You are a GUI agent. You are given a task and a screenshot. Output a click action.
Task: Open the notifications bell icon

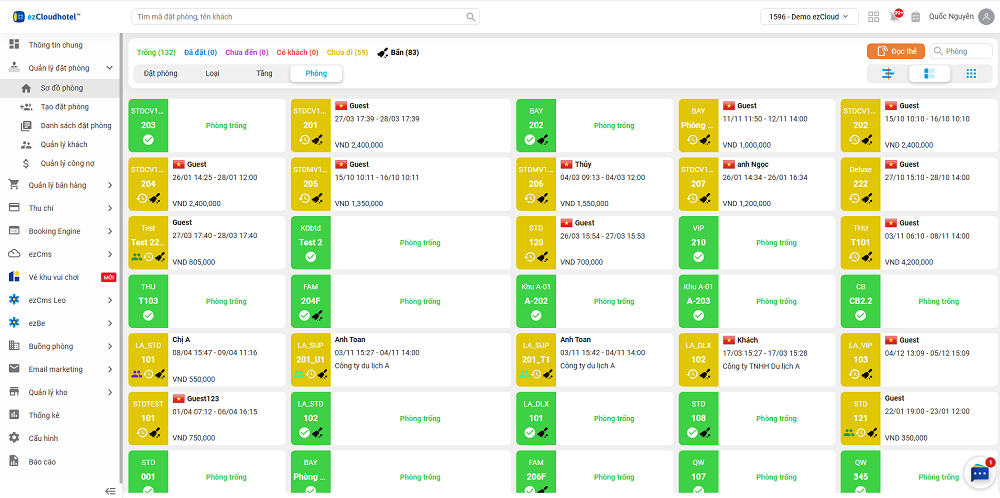[895, 16]
